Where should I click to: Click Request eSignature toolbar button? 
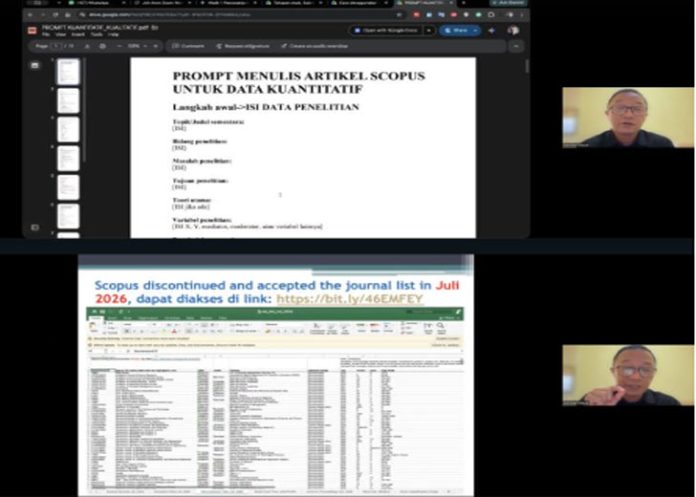click(242, 46)
